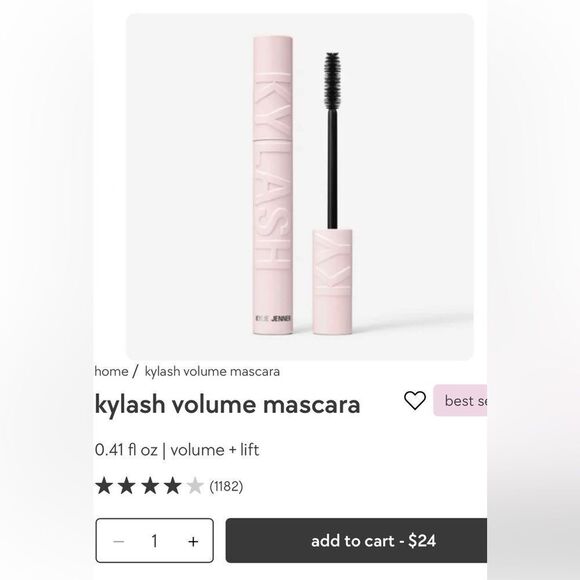Click the best seller badge

tap(460, 400)
